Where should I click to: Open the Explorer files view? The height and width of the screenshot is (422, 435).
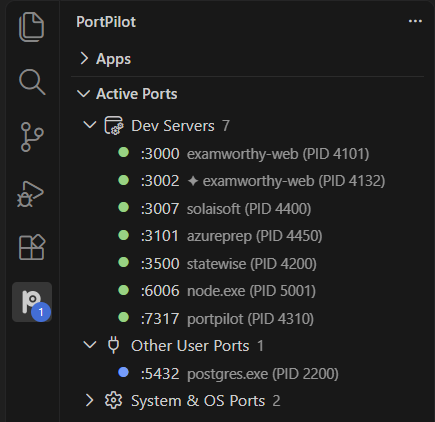tap(32, 27)
